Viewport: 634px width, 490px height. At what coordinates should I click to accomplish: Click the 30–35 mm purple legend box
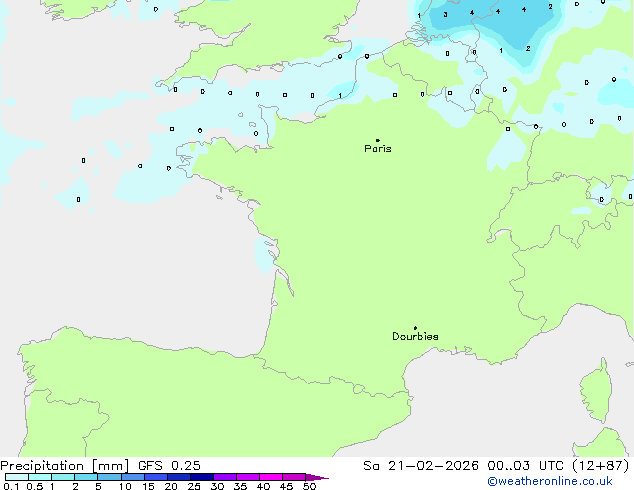coord(224,477)
